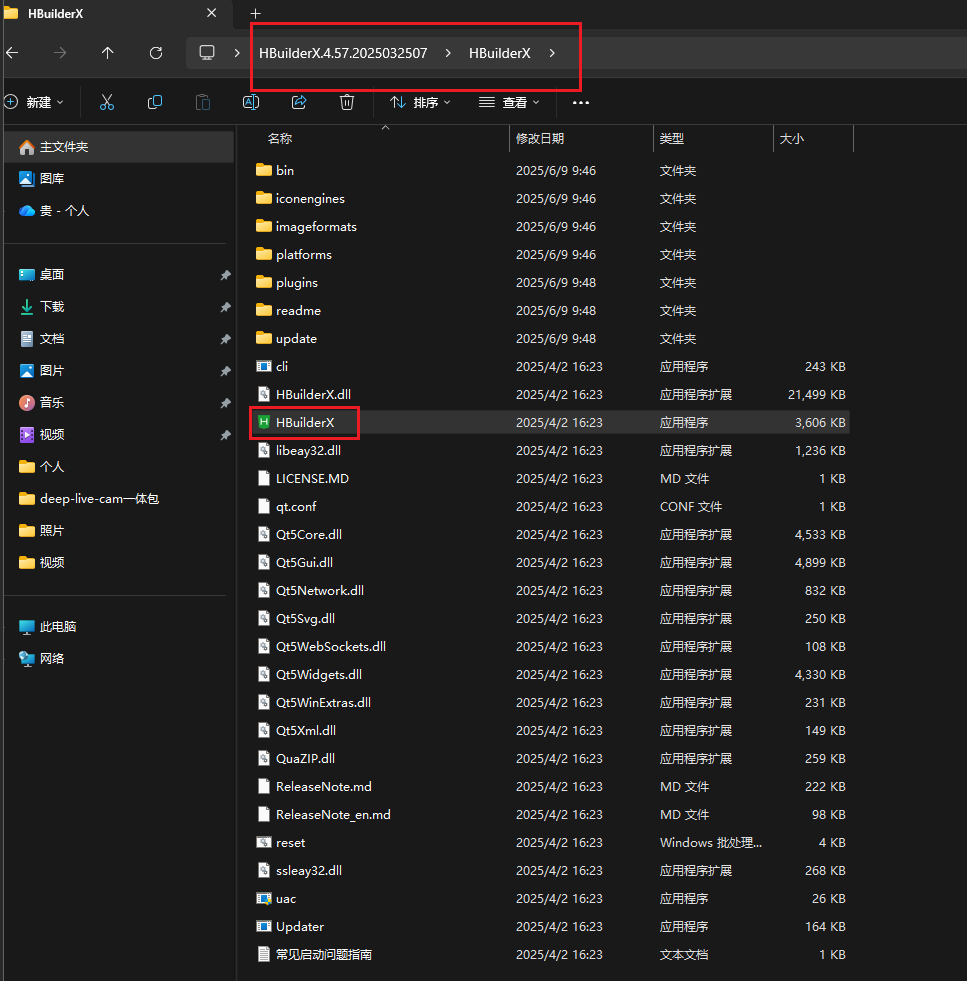
Task: Click the Share icon in toolbar
Action: [x=299, y=102]
